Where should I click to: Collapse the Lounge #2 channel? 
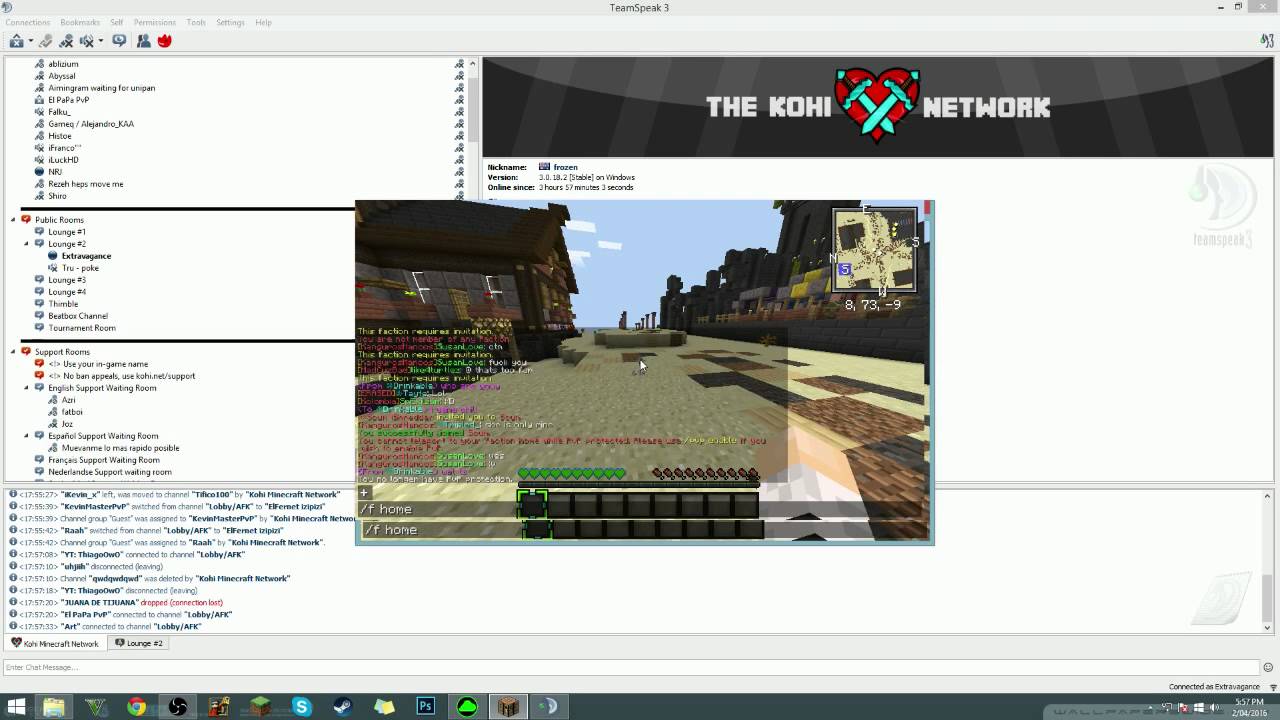pos(27,244)
